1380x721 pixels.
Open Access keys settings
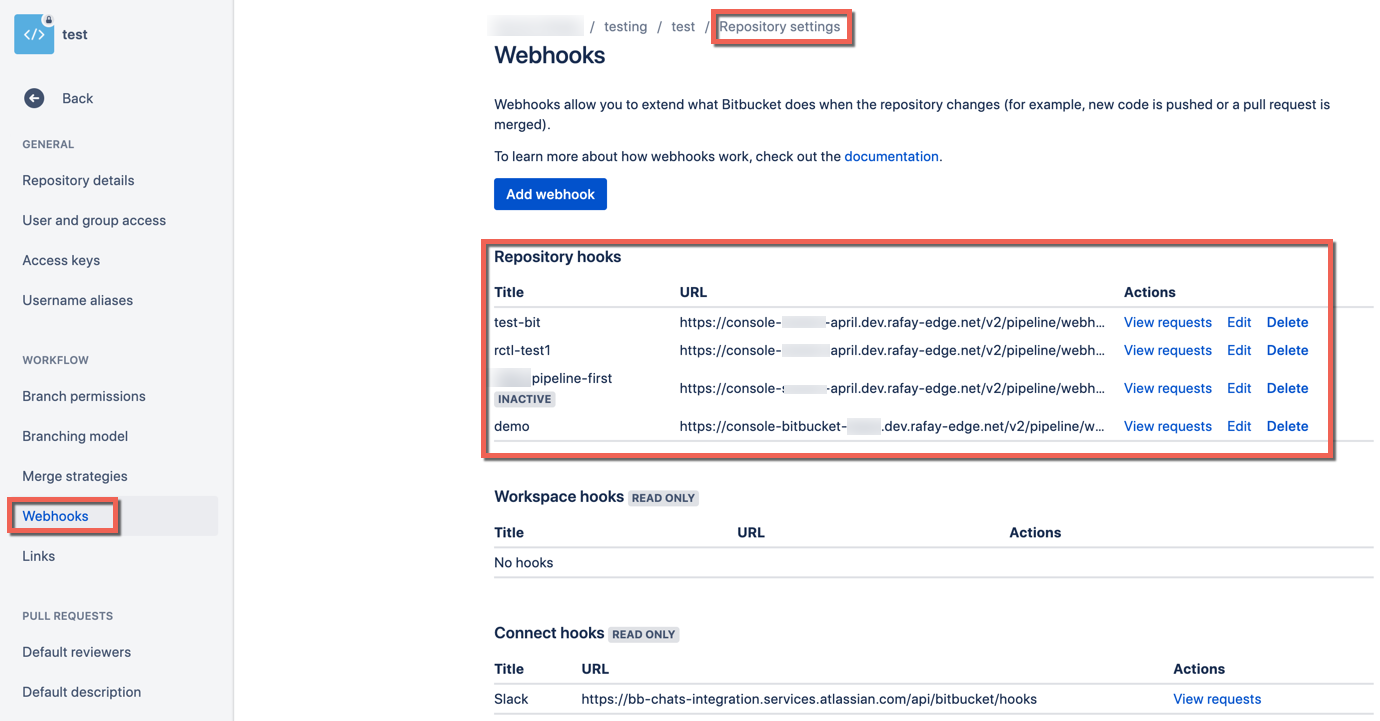tap(61, 260)
